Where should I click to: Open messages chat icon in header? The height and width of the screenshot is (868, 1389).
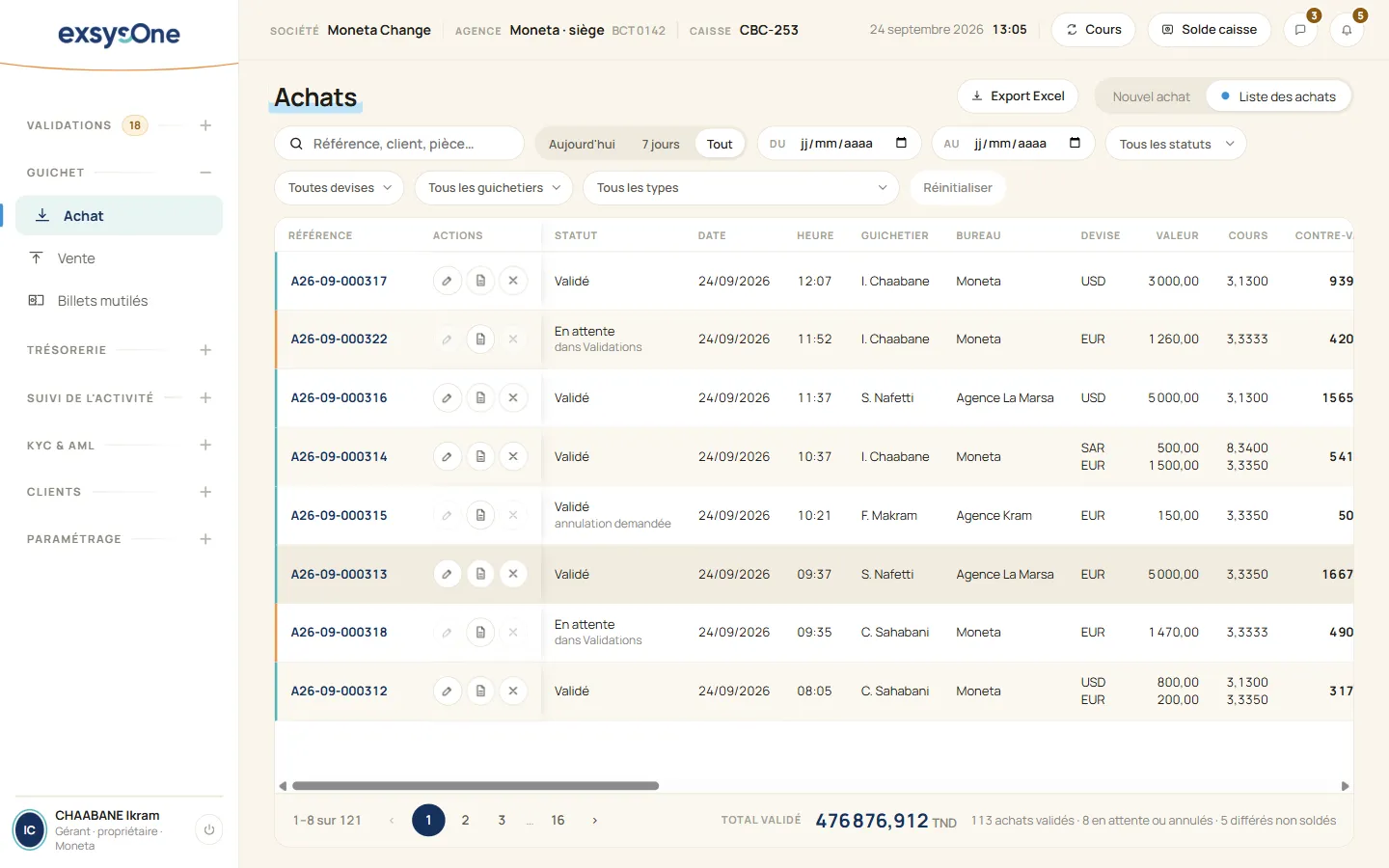1300,30
